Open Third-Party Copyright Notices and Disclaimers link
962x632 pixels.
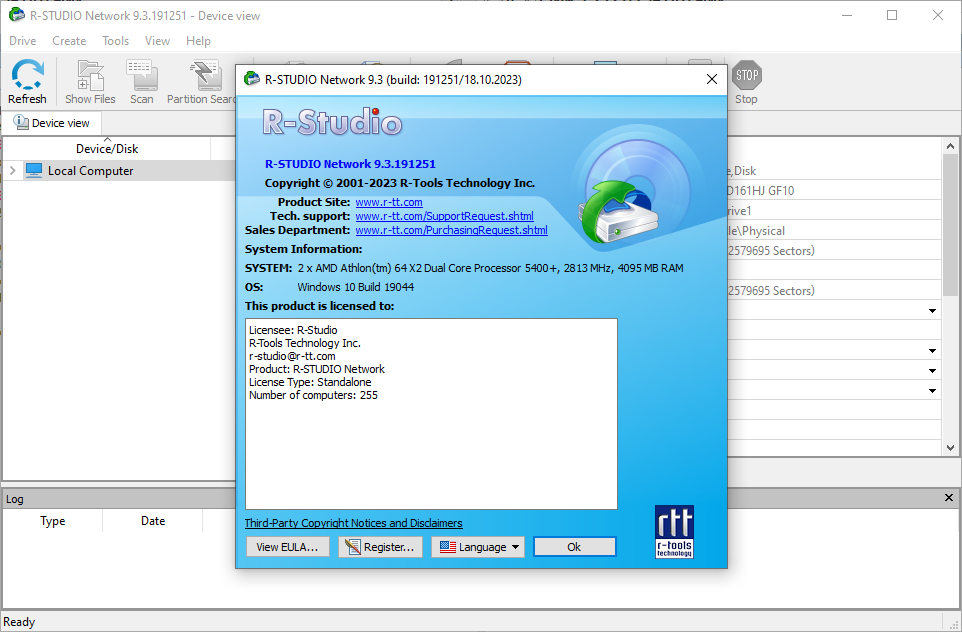point(353,523)
